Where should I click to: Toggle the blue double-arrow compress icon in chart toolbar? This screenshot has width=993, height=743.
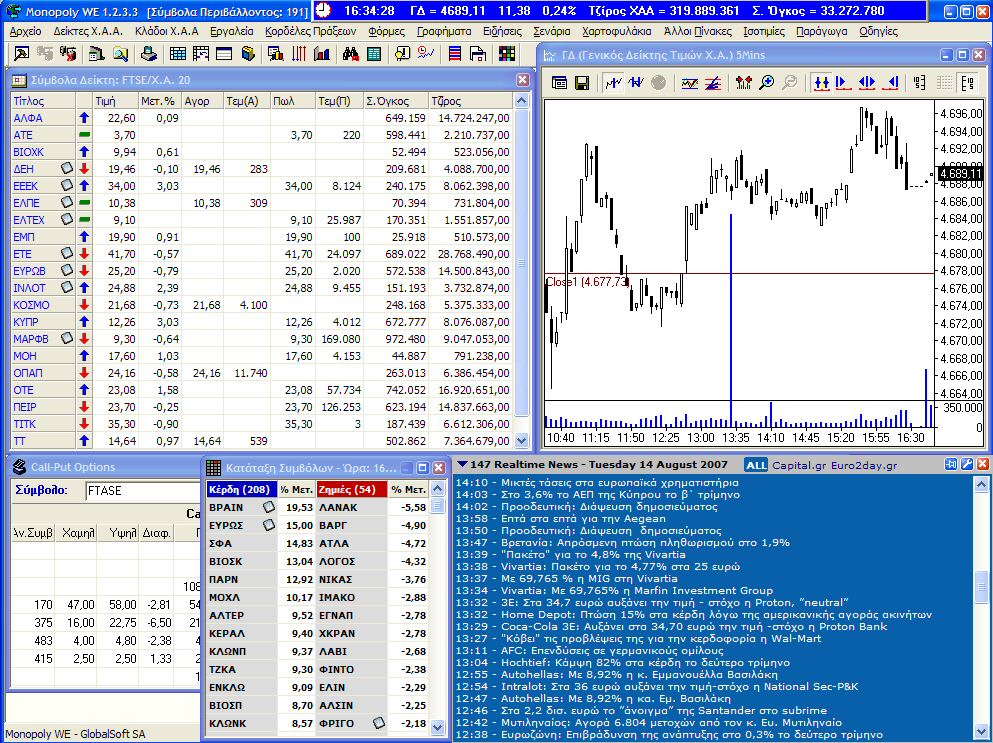coord(821,82)
